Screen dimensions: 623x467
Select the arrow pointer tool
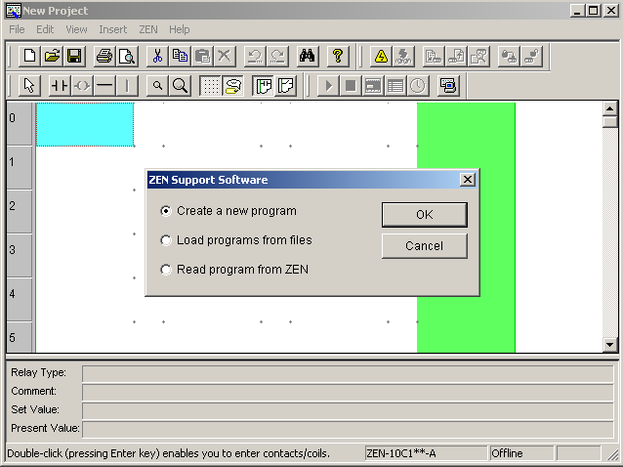(30, 85)
